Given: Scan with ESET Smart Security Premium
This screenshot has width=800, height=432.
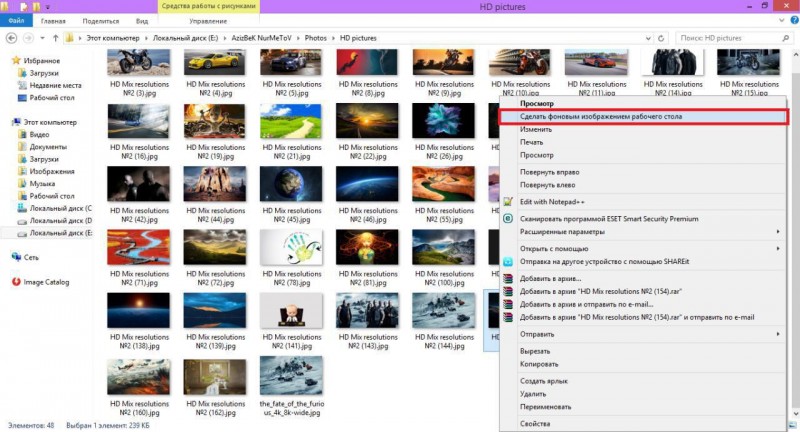Looking at the screenshot, I should [643, 219].
